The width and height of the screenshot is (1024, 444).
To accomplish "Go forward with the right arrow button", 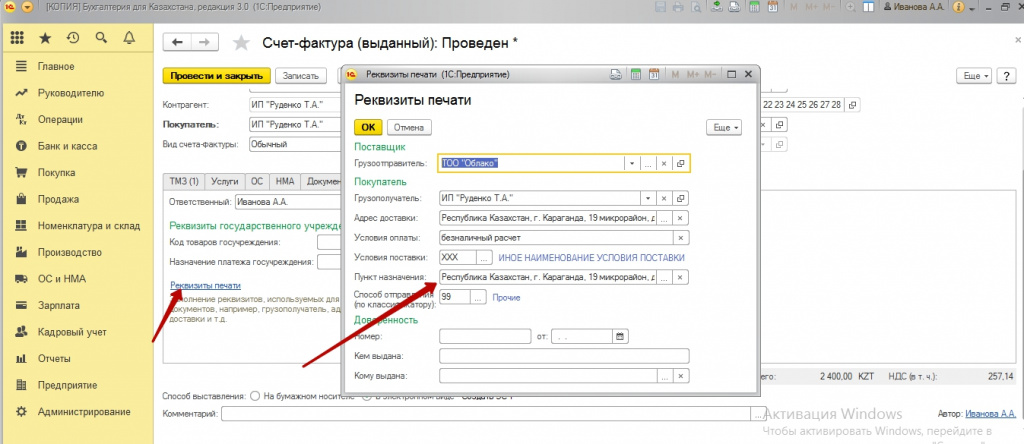I will pos(204,42).
